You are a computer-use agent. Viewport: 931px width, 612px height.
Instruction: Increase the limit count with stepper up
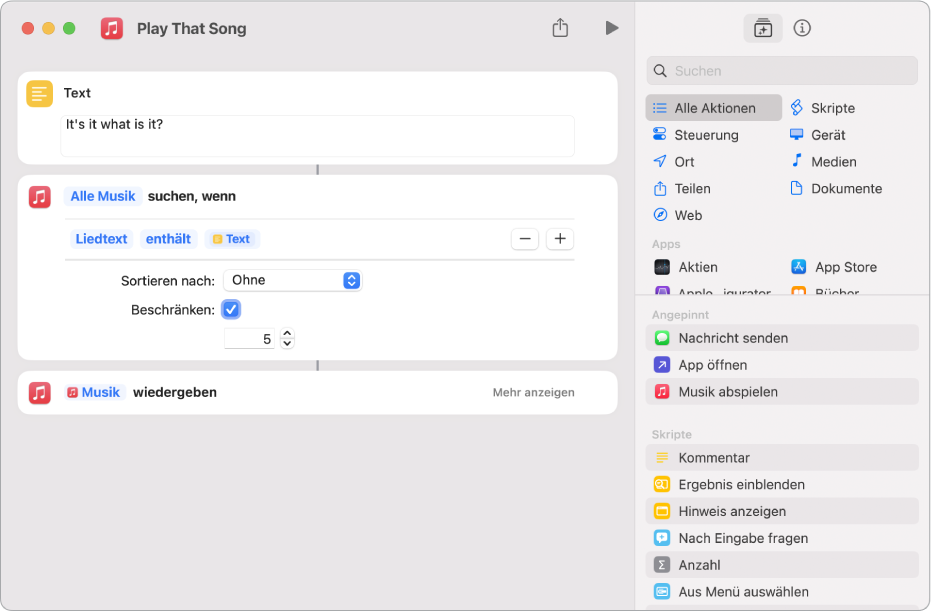(287, 334)
